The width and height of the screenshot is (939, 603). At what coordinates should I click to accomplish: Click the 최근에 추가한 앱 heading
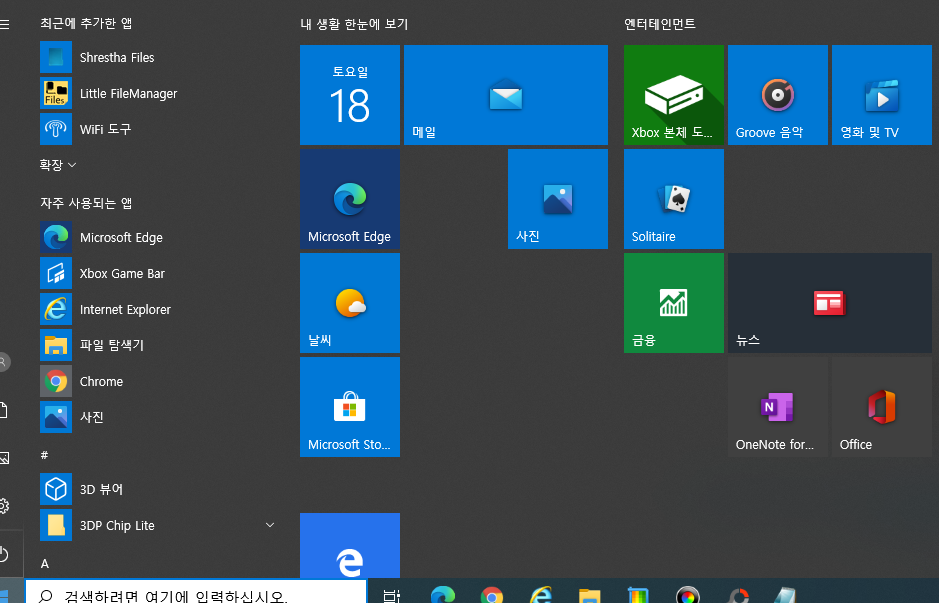click(x=86, y=23)
